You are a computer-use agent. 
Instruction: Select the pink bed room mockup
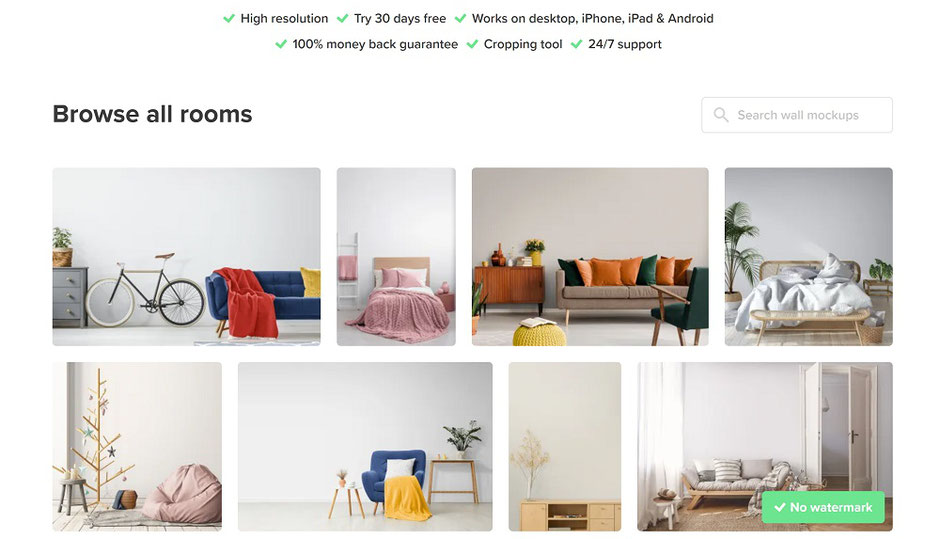click(396, 257)
